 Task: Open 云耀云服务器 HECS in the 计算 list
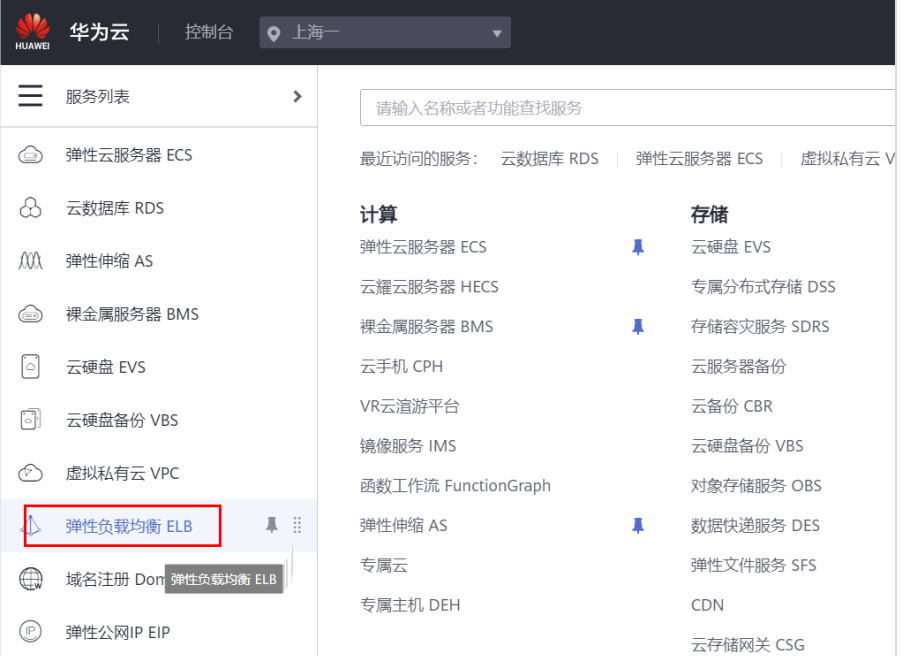tap(429, 287)
